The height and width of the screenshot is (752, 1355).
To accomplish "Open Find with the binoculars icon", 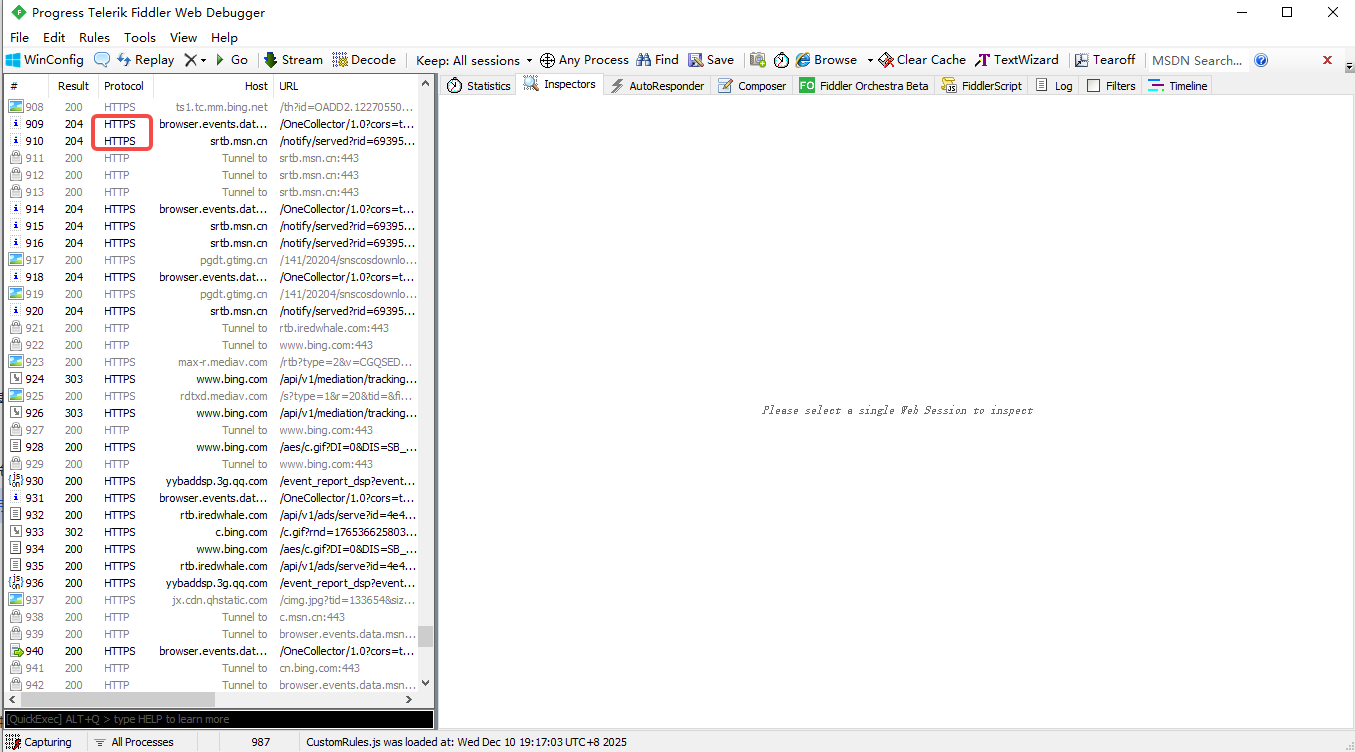I will tap(657, 60).
